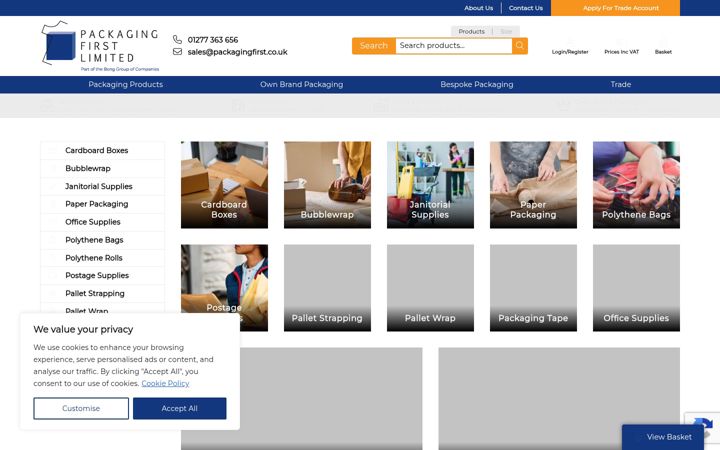
Task: Click Customise in the privacy banner
Action: [81, 408]
